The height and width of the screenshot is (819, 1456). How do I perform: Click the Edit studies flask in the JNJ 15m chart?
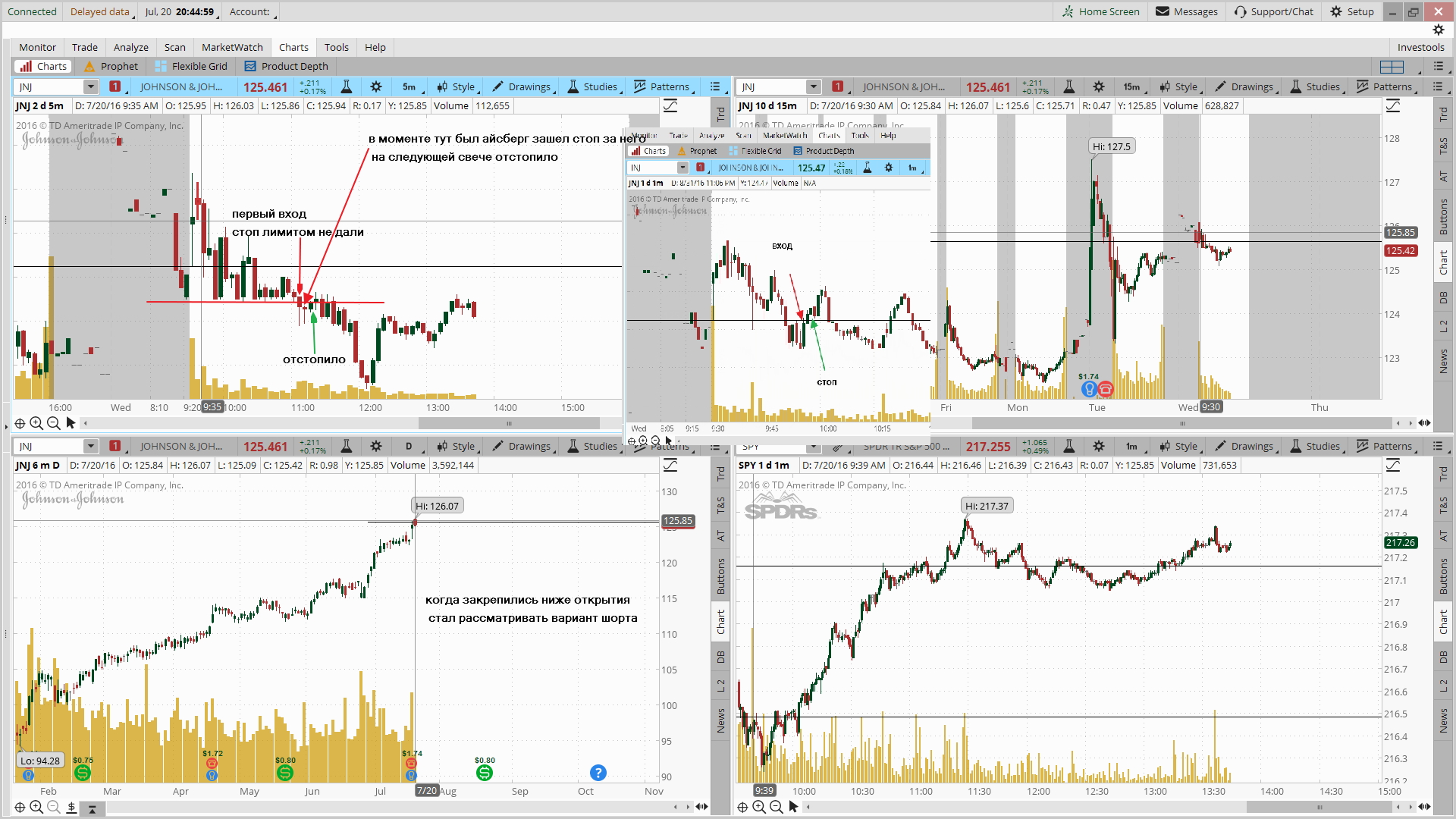pos(1068,86)
